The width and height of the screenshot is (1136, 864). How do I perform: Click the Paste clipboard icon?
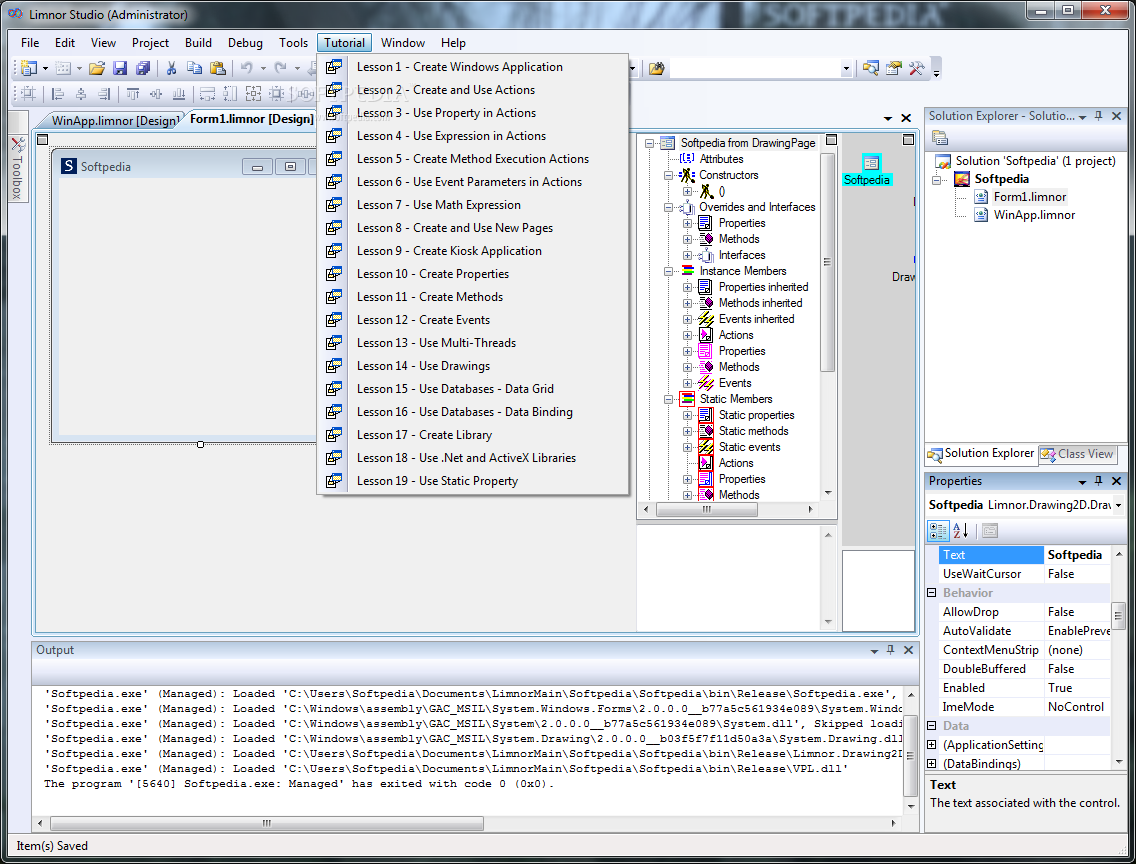pos(217,68)
